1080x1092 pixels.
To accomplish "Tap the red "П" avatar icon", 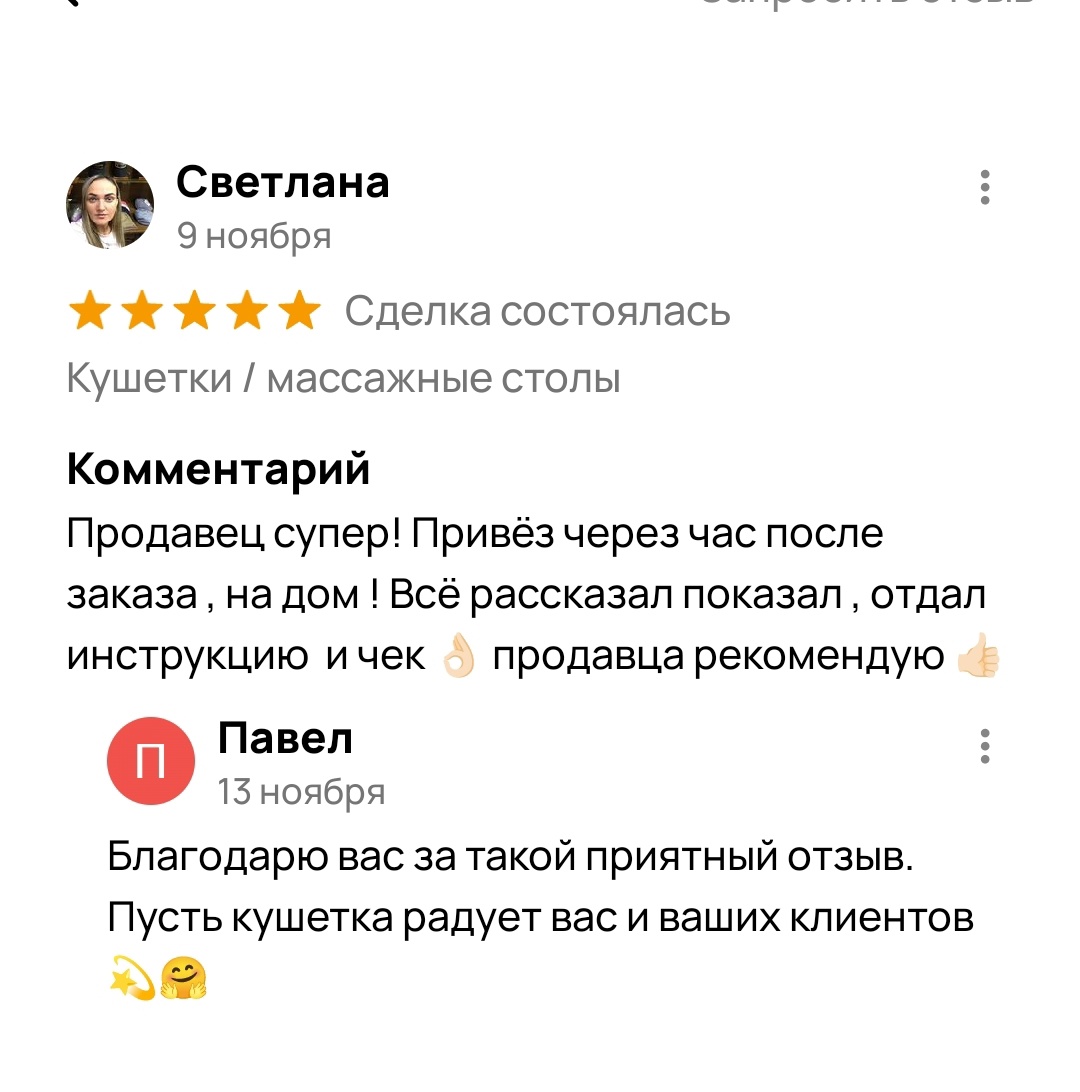I will coord(150,761).
